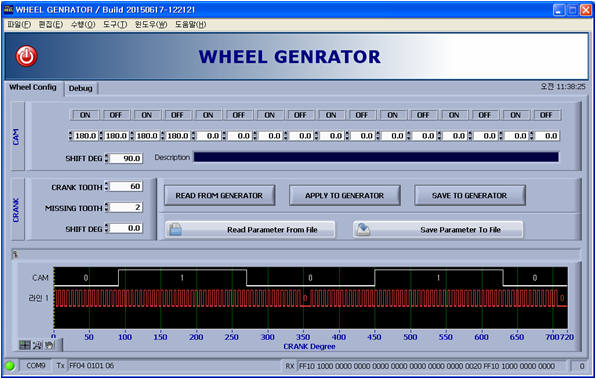Image resolution: width=596 pixels, height=379 pixels.
Task: Click the application icon in title bar
Action: (x=8, y=10)
